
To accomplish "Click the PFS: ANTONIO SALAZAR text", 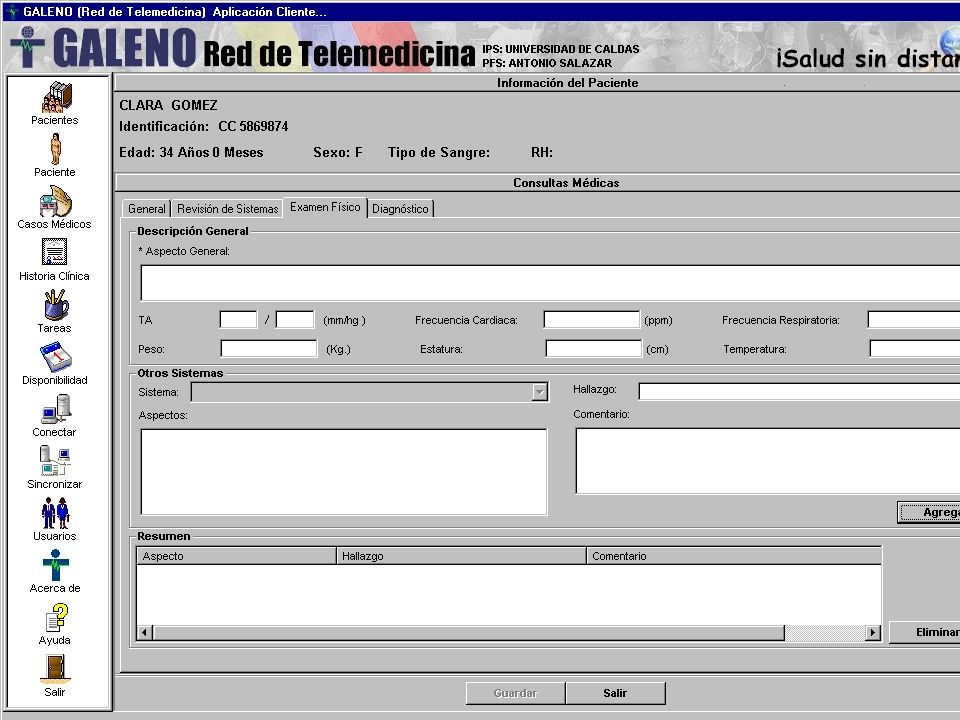I will click(x=547, y=63).
